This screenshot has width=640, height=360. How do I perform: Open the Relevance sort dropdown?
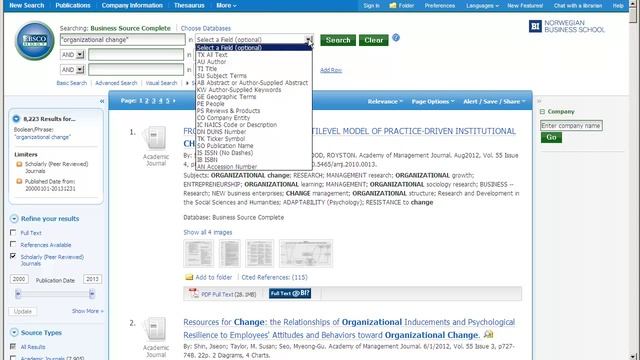click(385, 101)
